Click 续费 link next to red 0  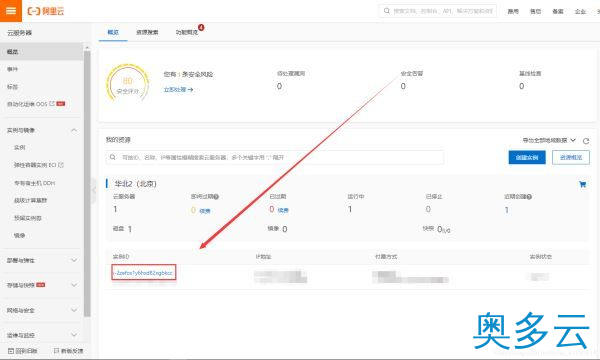click(283, 210)
